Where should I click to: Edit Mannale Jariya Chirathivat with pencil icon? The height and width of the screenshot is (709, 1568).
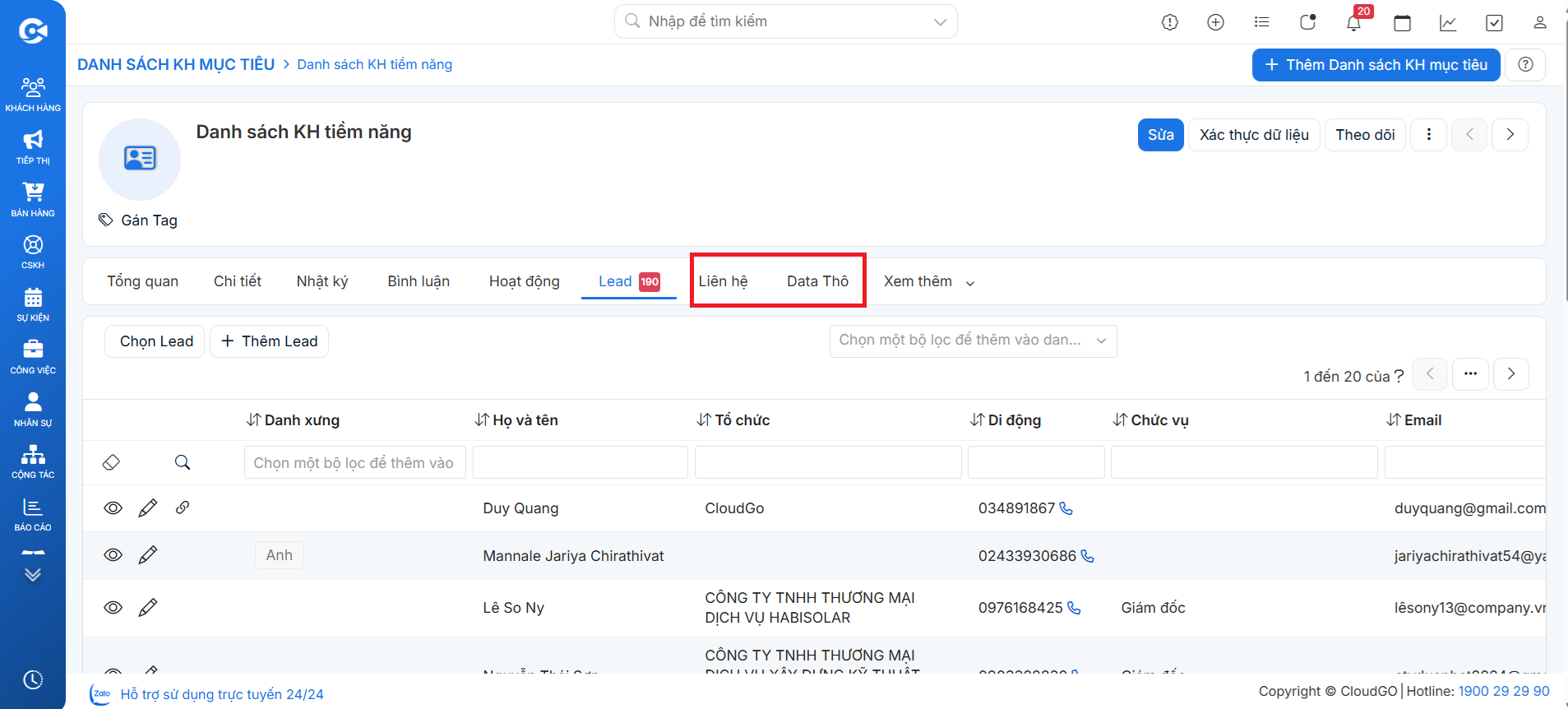click(x=148, y=555)
